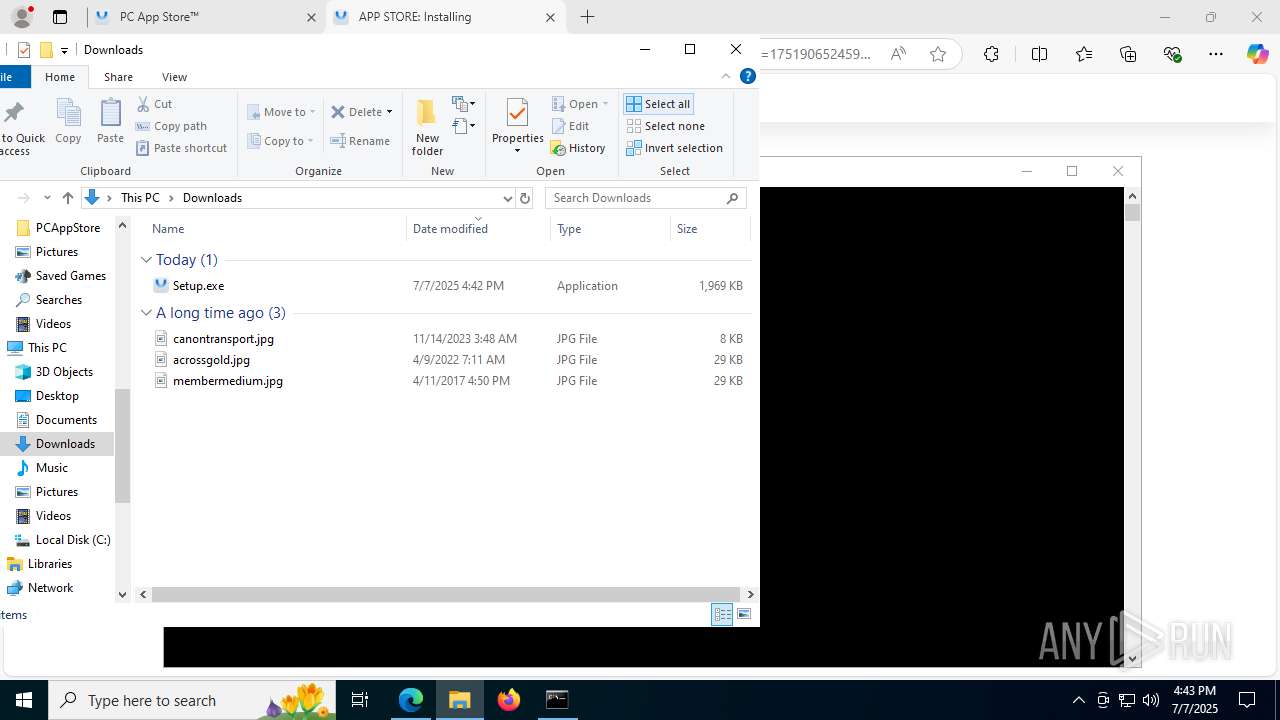Click Select none in ribbon

point(666,126)
